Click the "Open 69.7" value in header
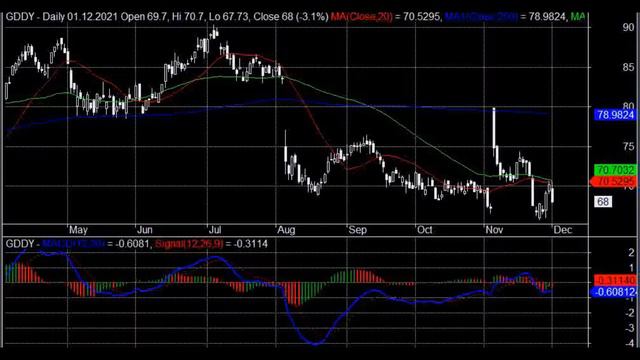This screenshot has width=640, height=360. [143, 17]
